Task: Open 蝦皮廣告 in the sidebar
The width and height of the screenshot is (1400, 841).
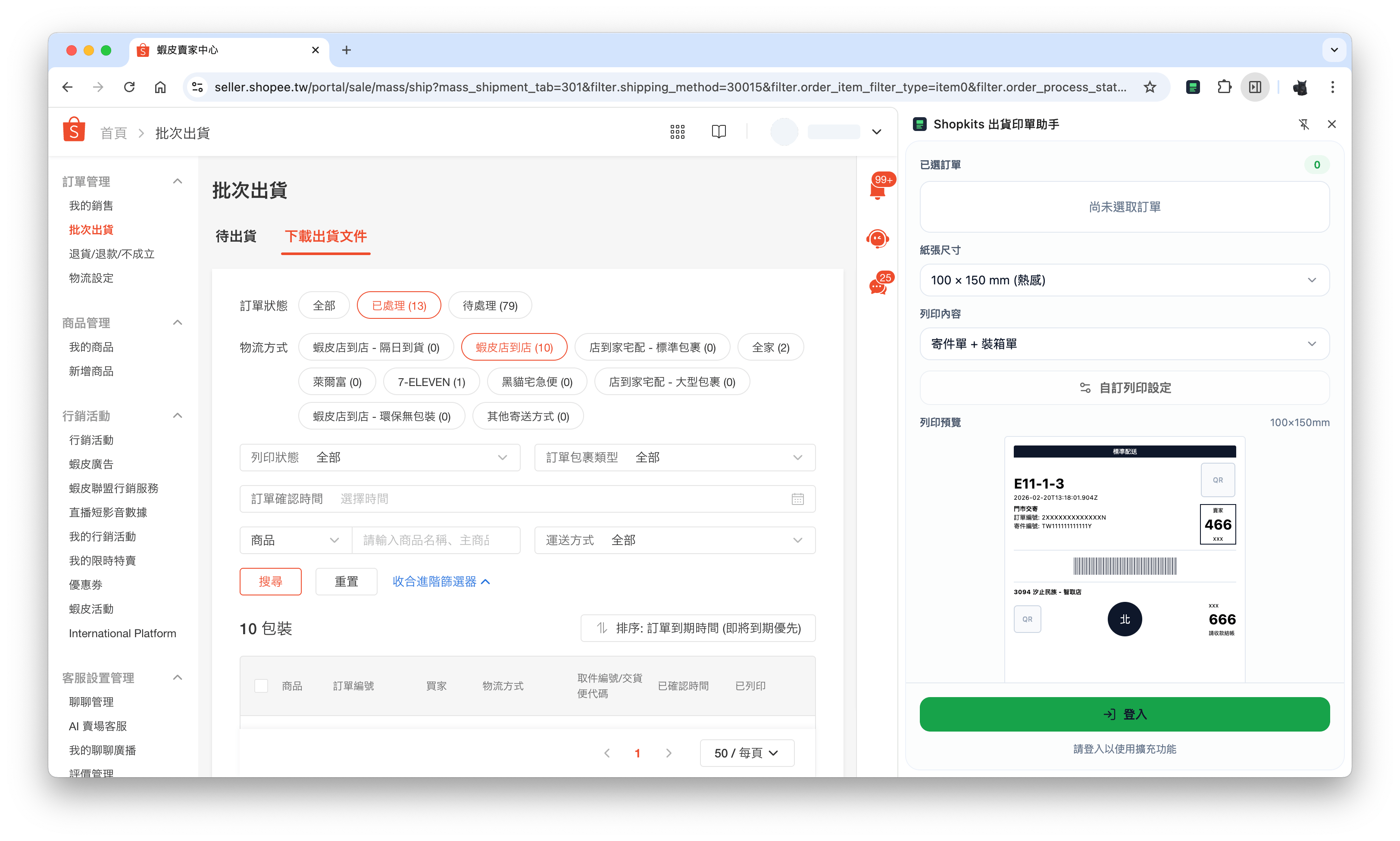Action: point(91,464)
